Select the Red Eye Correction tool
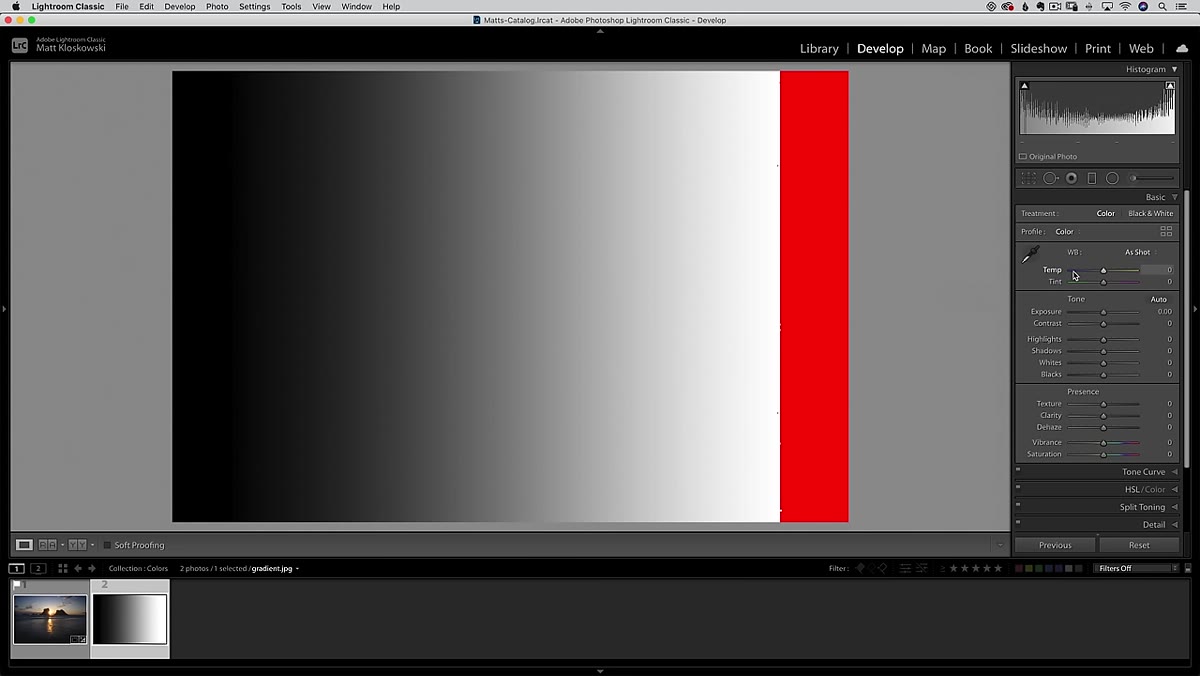 1071,178
